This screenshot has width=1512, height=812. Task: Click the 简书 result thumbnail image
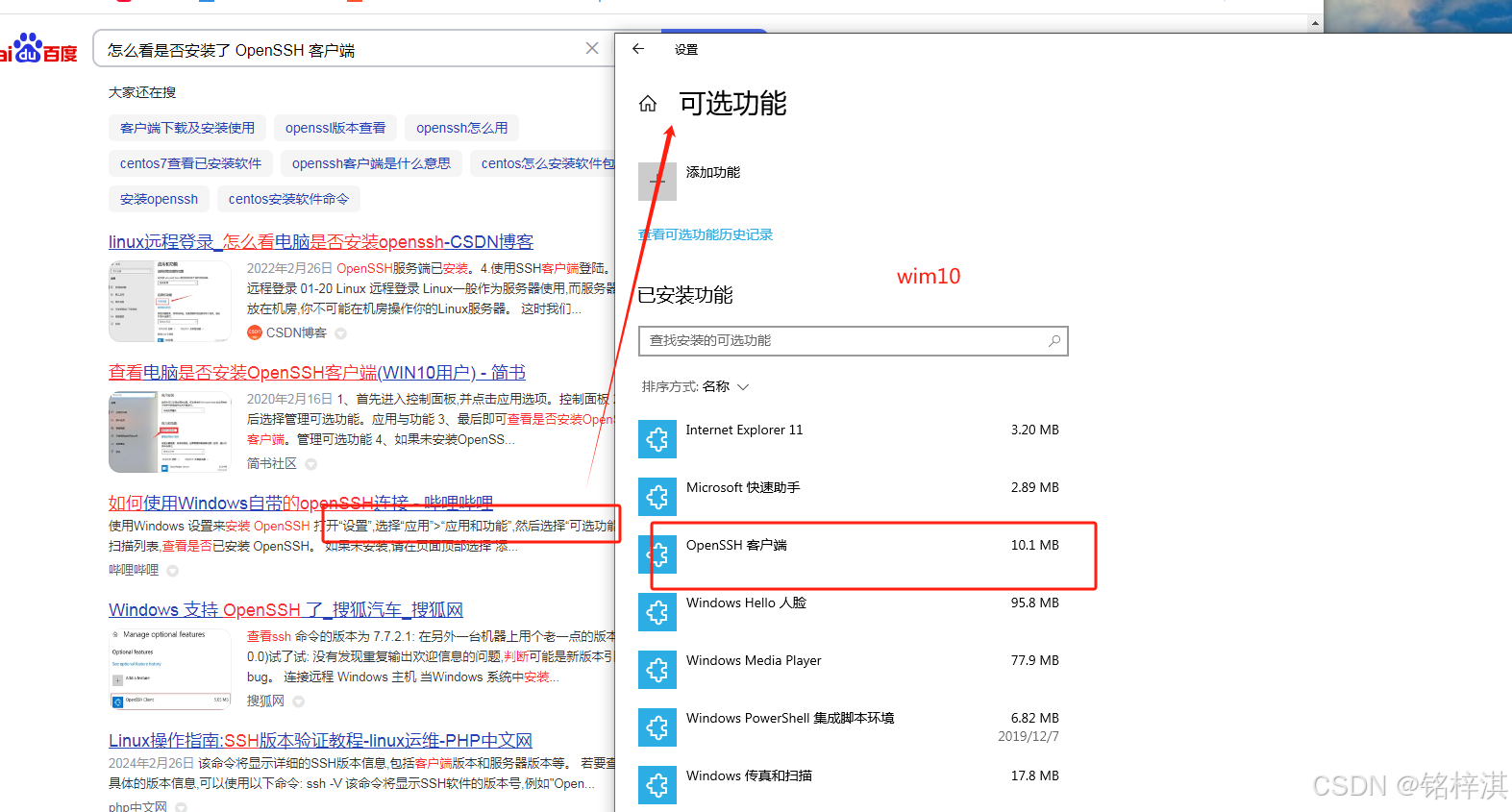[170, 431]
